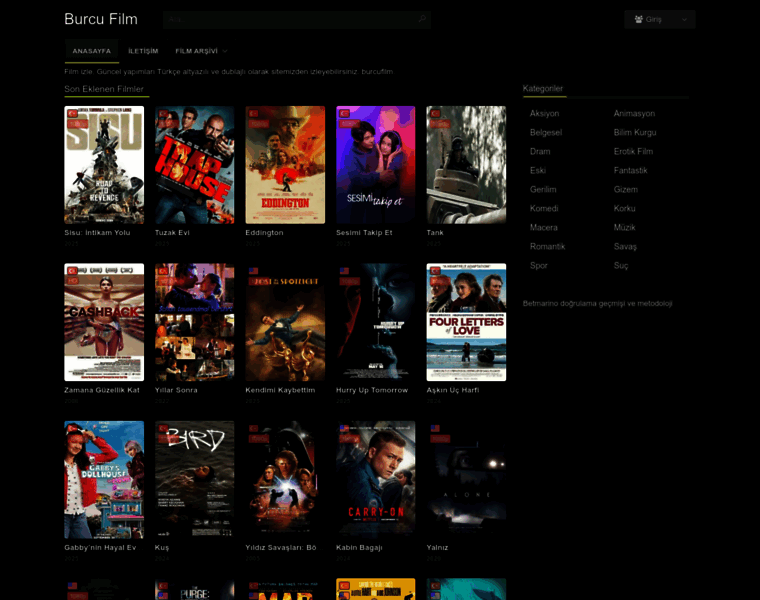
Task: Select the Fantastik category
Action: tap(630, 170)
